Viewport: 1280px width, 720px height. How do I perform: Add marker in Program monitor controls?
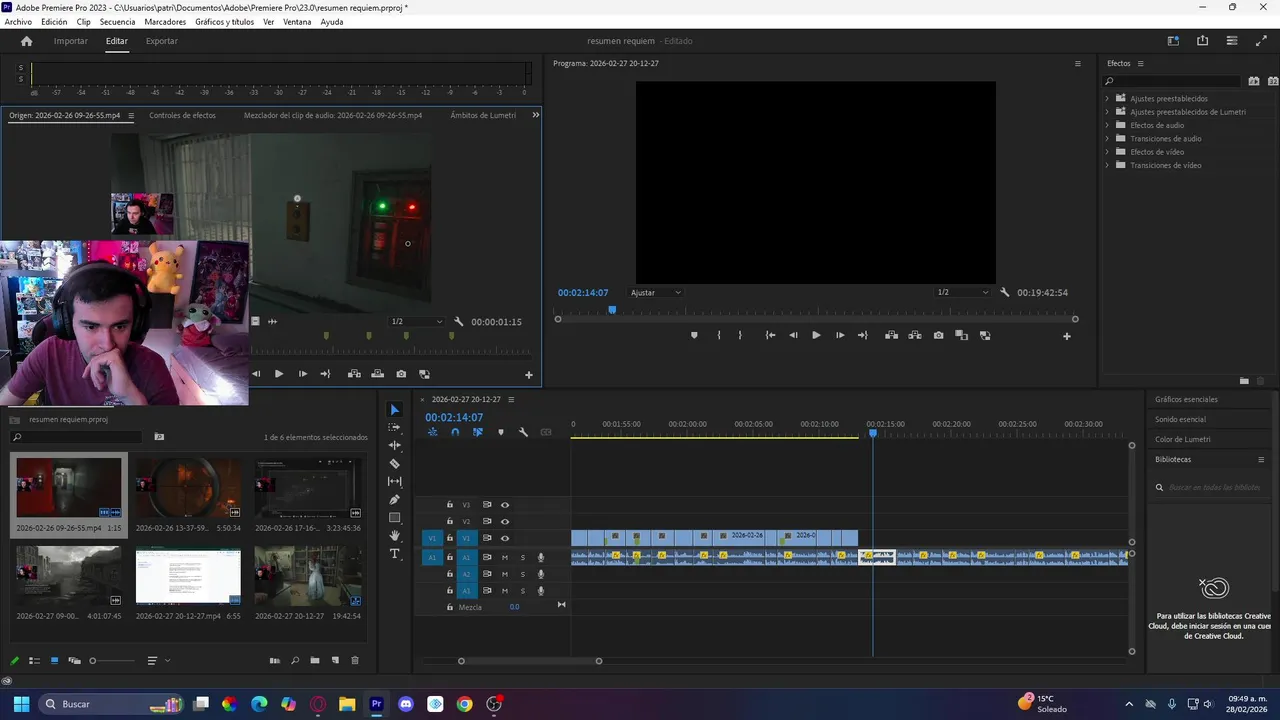[694, 336]
